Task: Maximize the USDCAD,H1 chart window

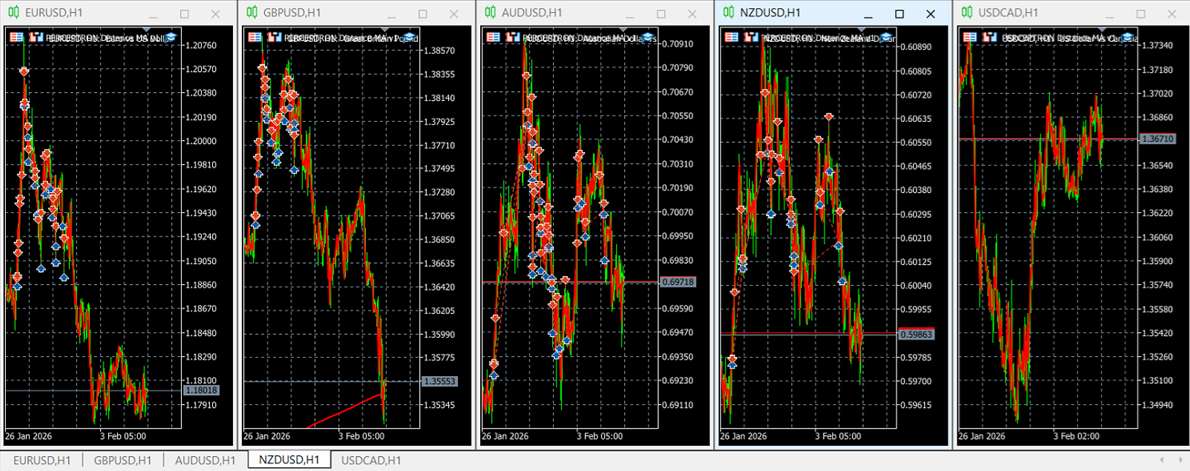Action: click(1139, 14)
